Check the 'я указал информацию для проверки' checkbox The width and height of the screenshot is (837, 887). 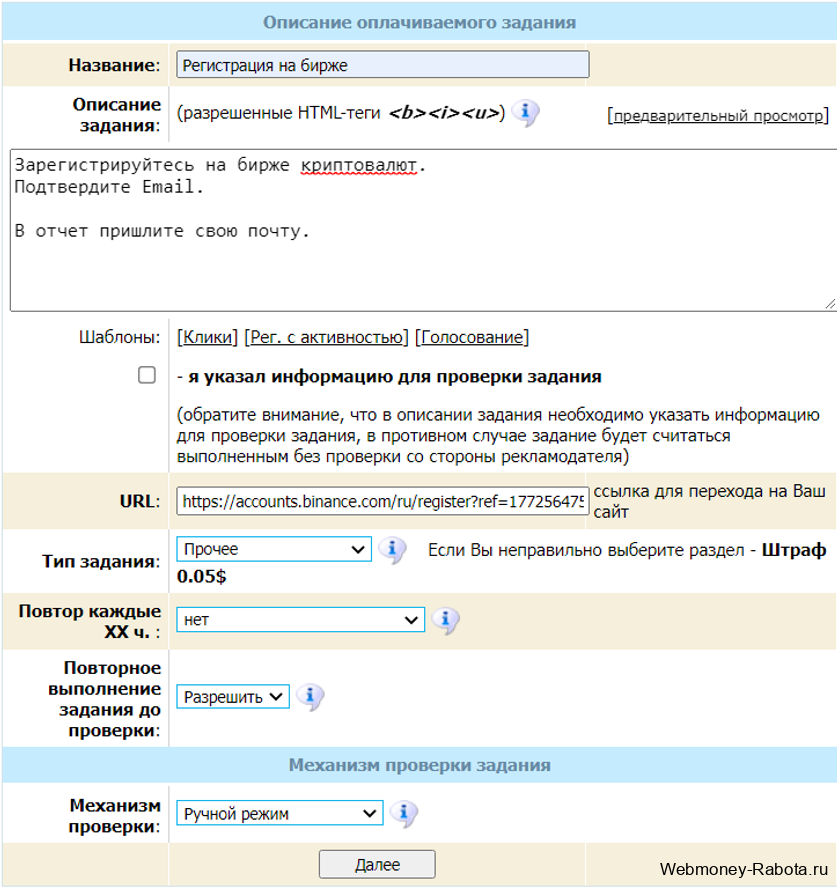pos(147,375)
